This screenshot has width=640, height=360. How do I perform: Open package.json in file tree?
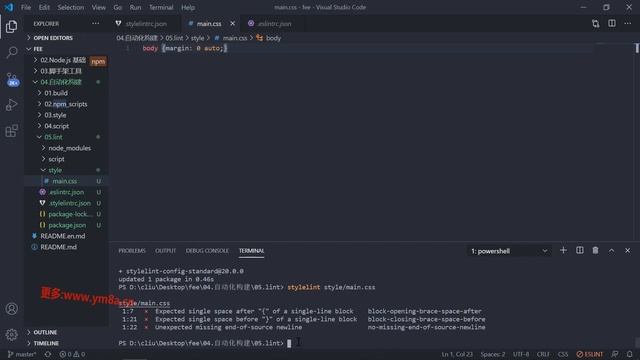coord(67,225)
